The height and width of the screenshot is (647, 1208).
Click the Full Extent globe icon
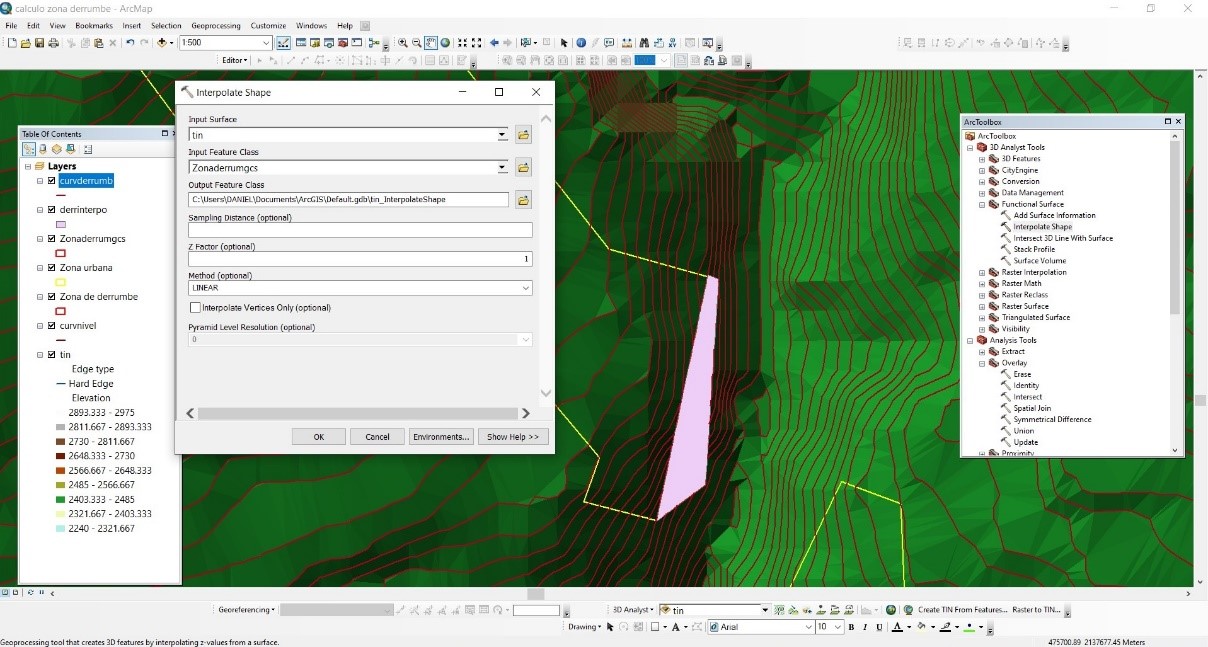445,43
